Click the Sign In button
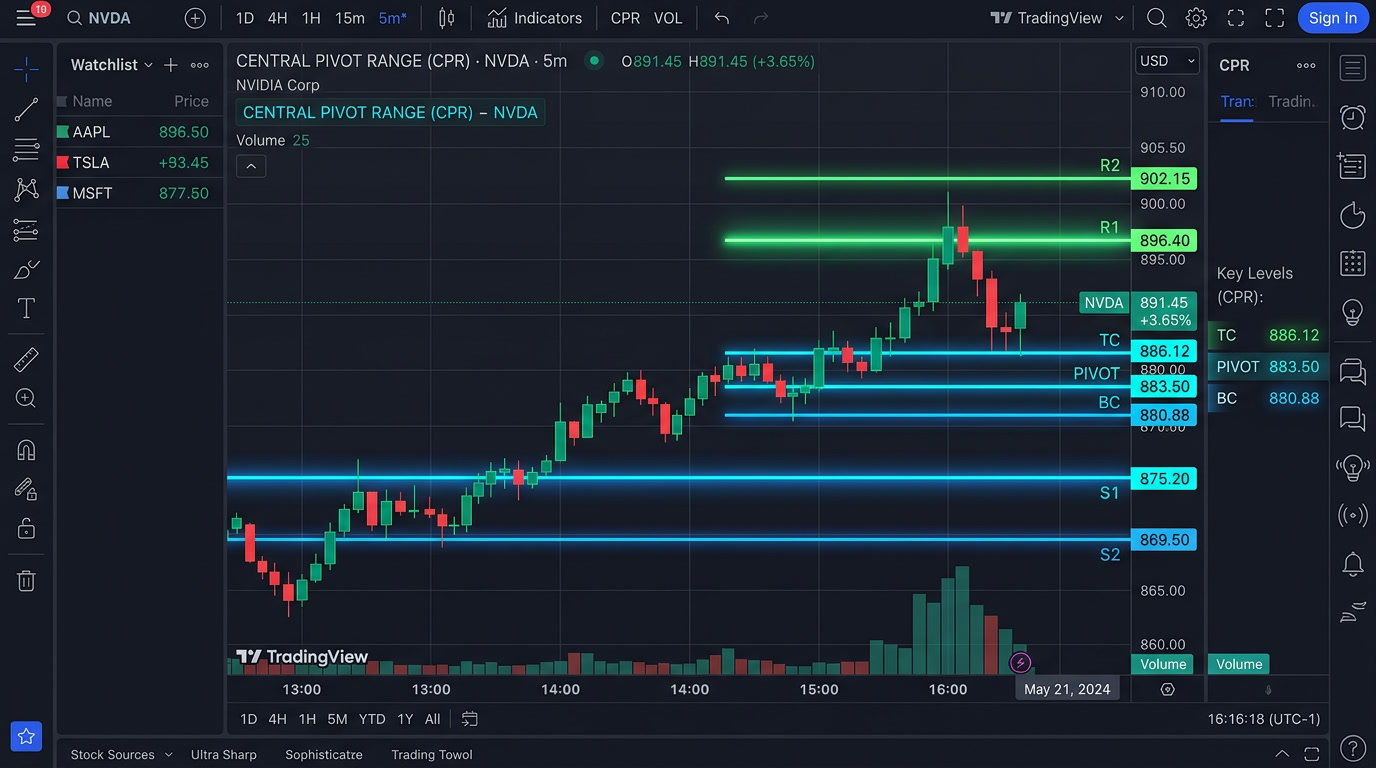The width and height of the screenshot is (1376, 768). [1333, 18]
